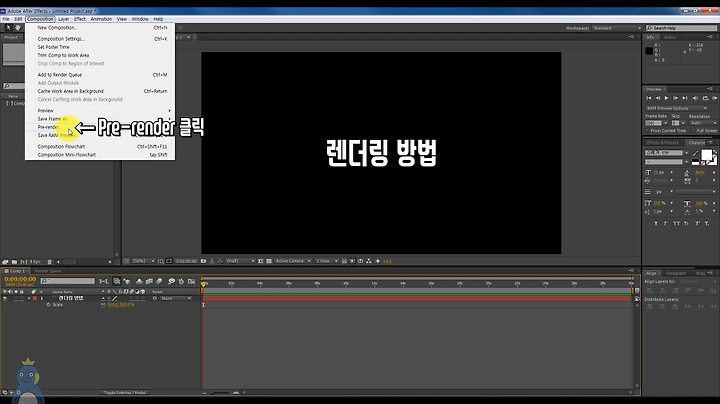Choose Trim Comp to Work Area
Screen dimensions: 720x404
point(100,55)
